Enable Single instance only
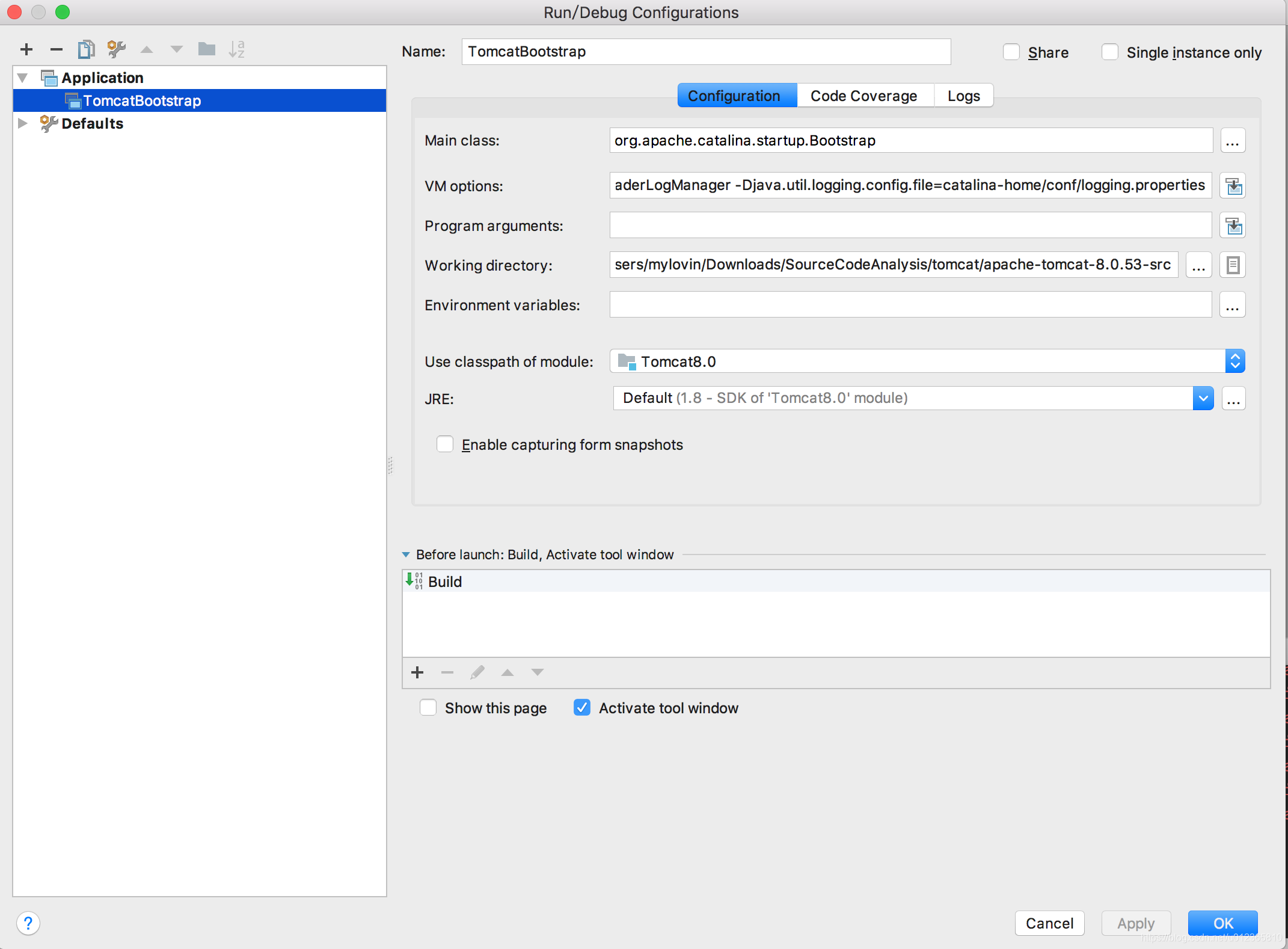The width and height of the screenshot is (1288, 949). click(x=1110, y=52)
